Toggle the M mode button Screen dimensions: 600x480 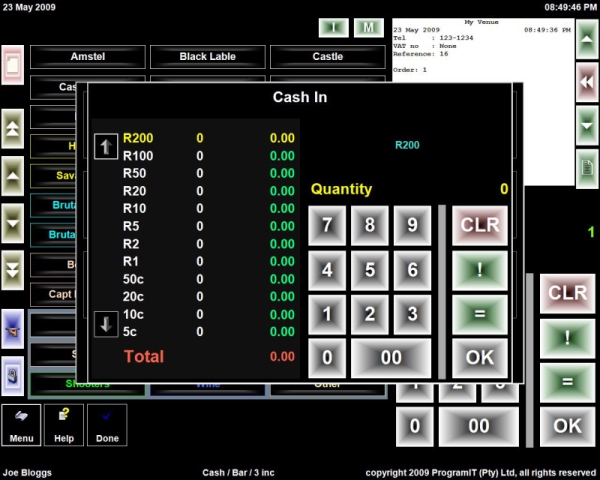pos(368,28)
